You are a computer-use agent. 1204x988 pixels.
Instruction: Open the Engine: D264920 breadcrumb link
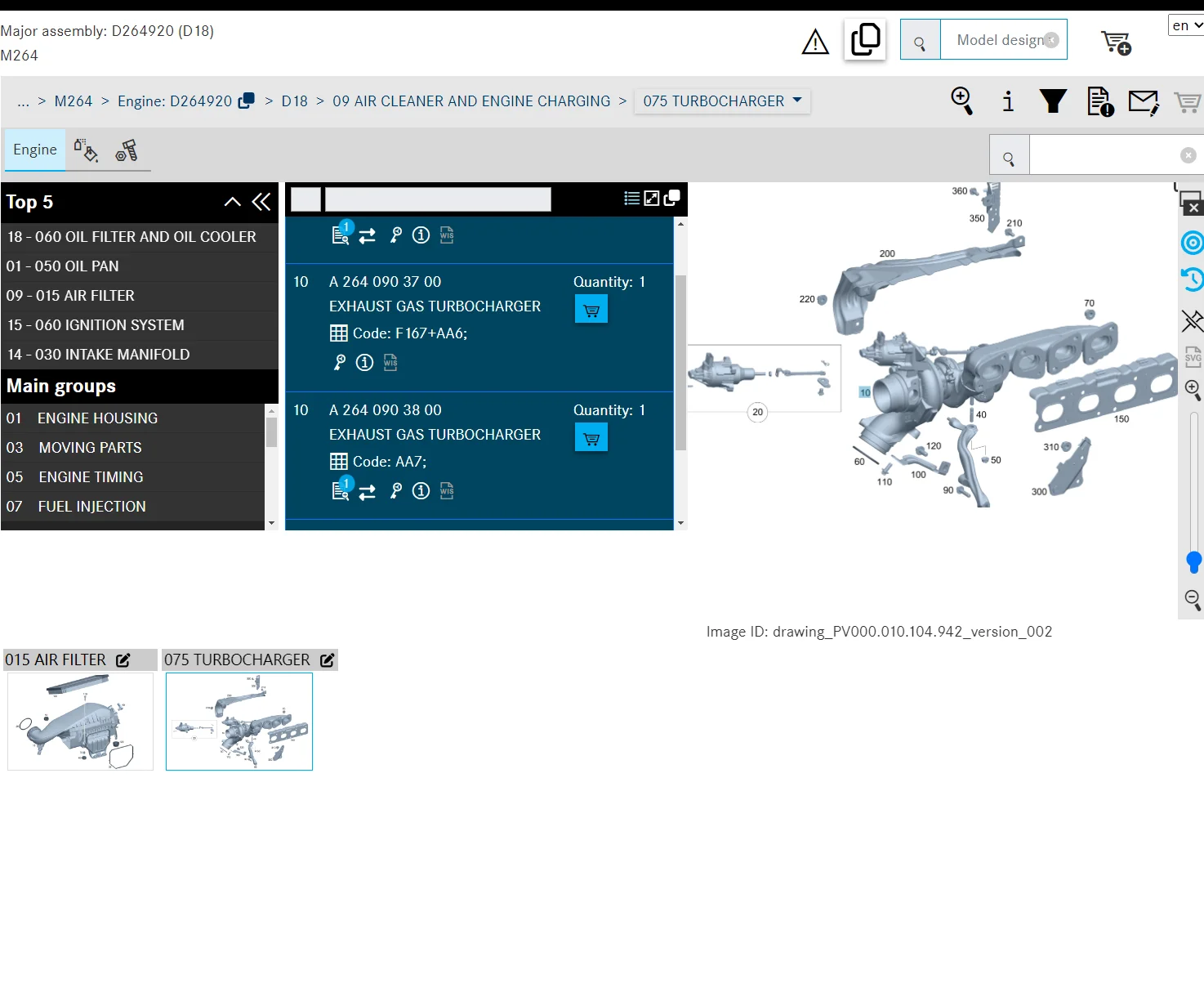[x=175, y=101]
